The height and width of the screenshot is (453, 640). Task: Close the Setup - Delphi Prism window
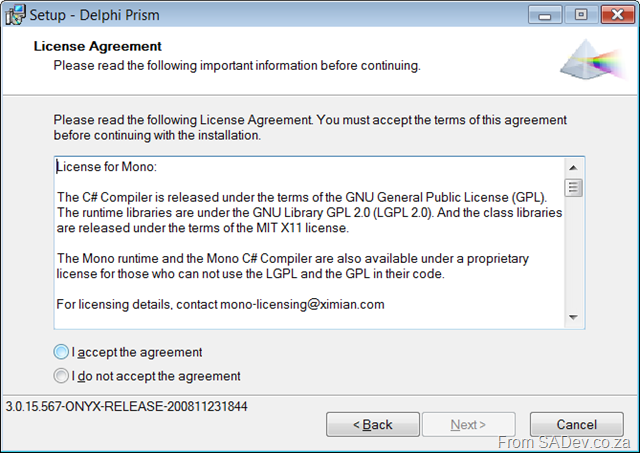pyautogui.click(x=617, y=15)
